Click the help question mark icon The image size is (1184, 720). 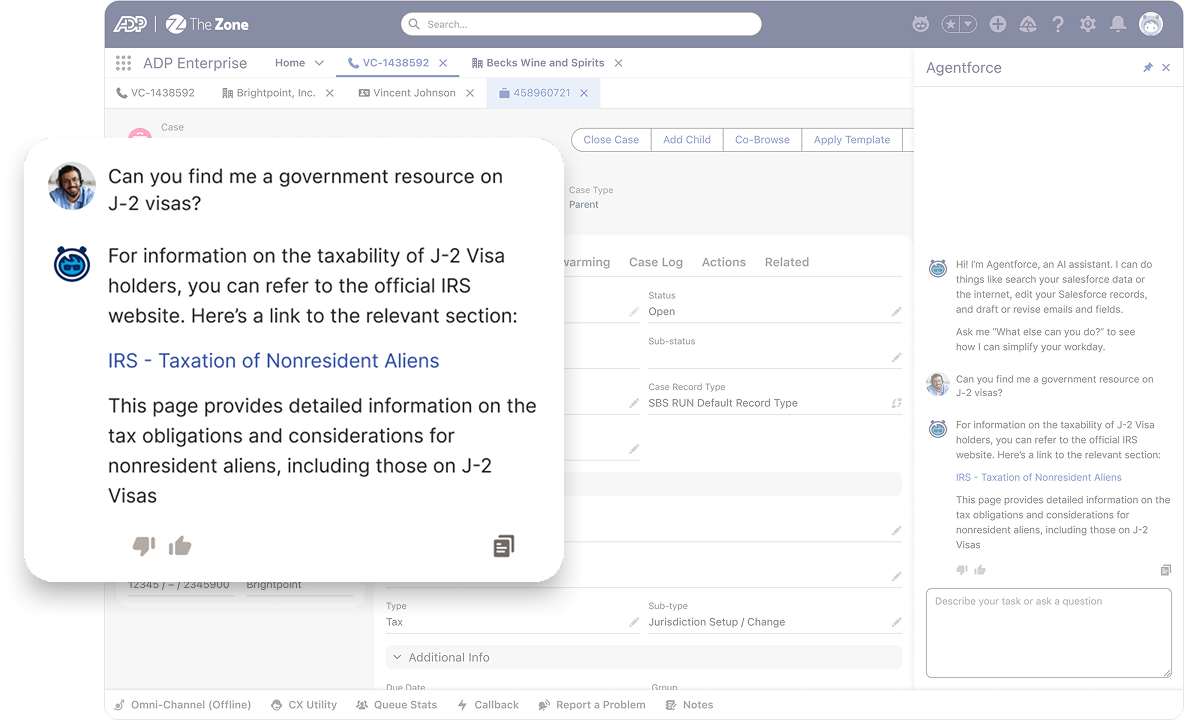(x=1058, y=24)
